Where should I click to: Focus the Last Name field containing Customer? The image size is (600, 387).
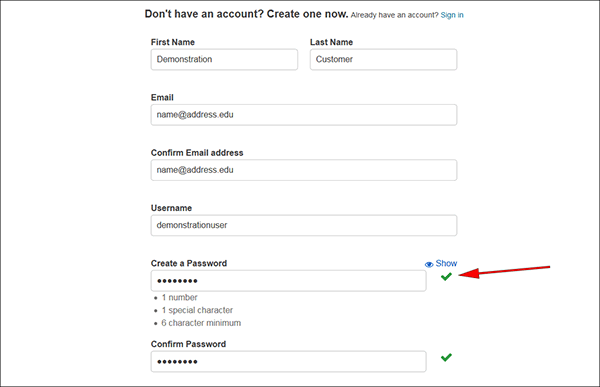click(x=383, y=59)
